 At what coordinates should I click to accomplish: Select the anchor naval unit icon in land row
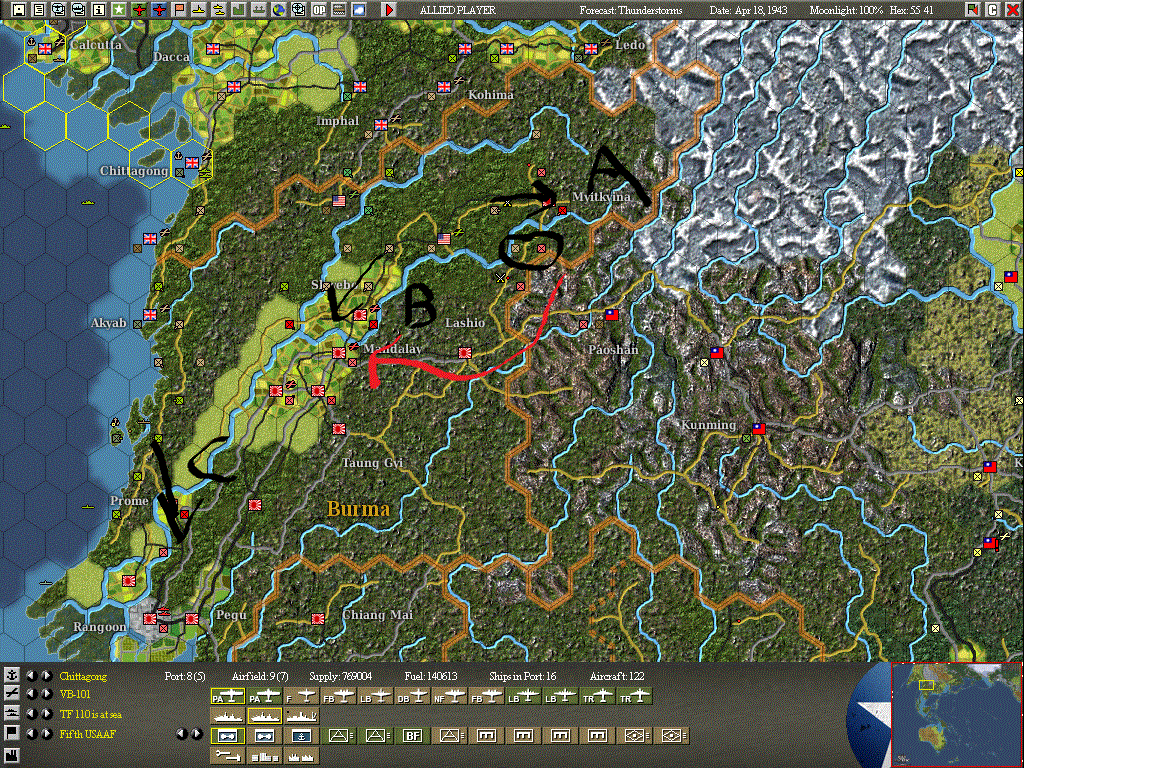301,736
